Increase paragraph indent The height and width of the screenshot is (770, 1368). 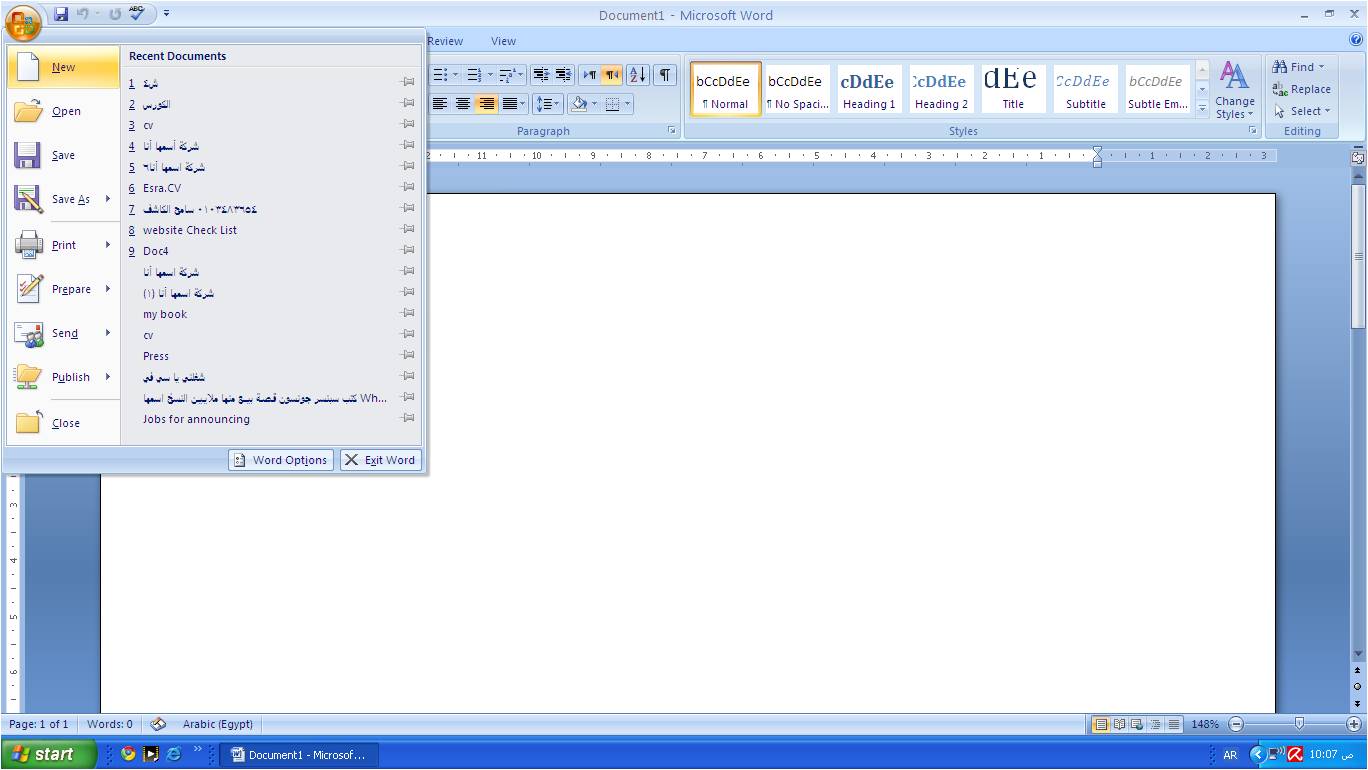(563, 75)
